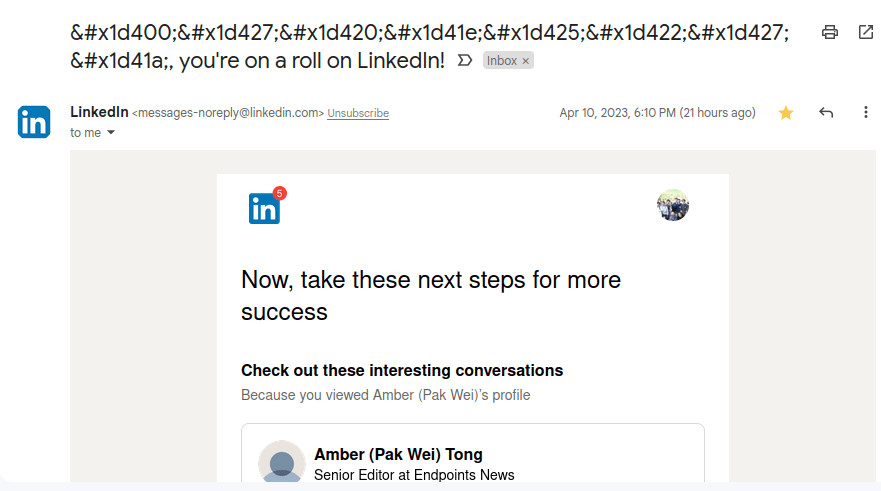The height and width of the screenshot is (491, 881).
Task: Click the round profile photo in email header
Action: point(673,205)
